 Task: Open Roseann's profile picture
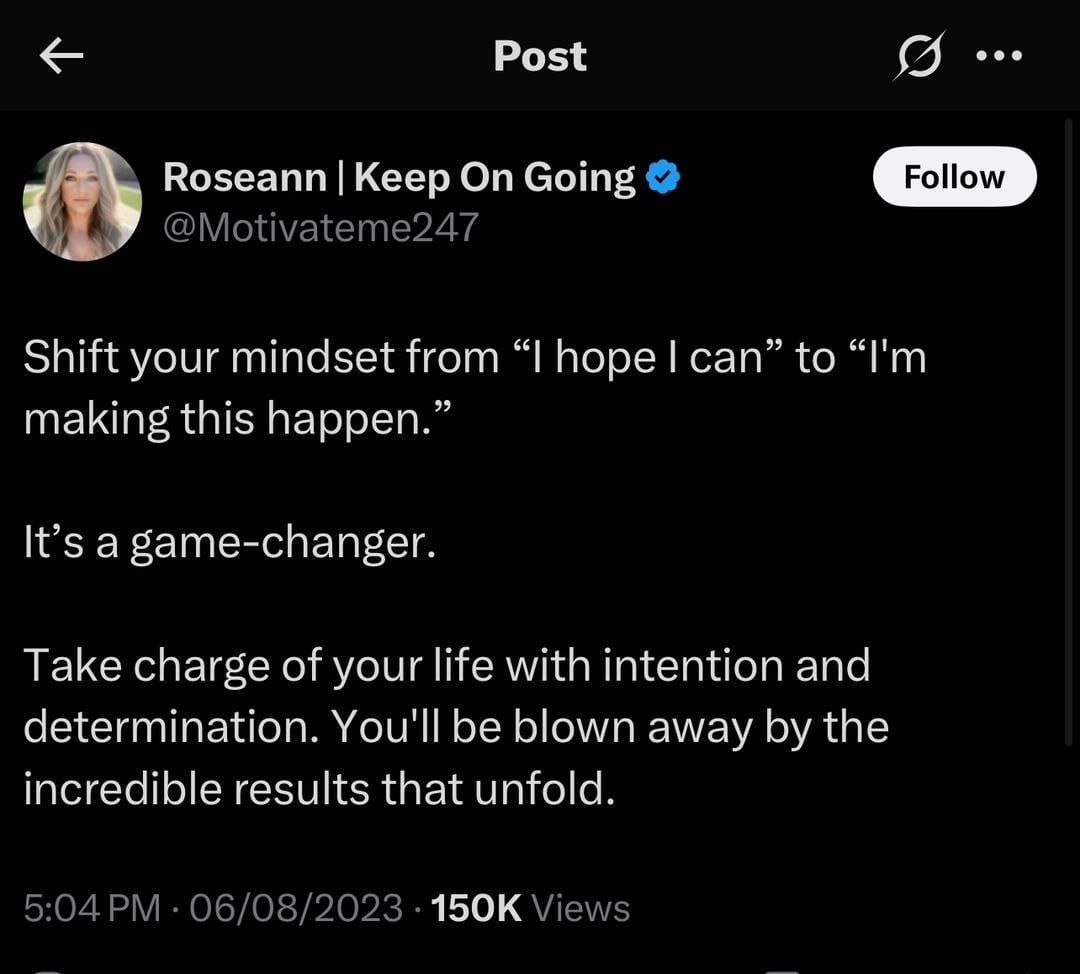(82, 201)
